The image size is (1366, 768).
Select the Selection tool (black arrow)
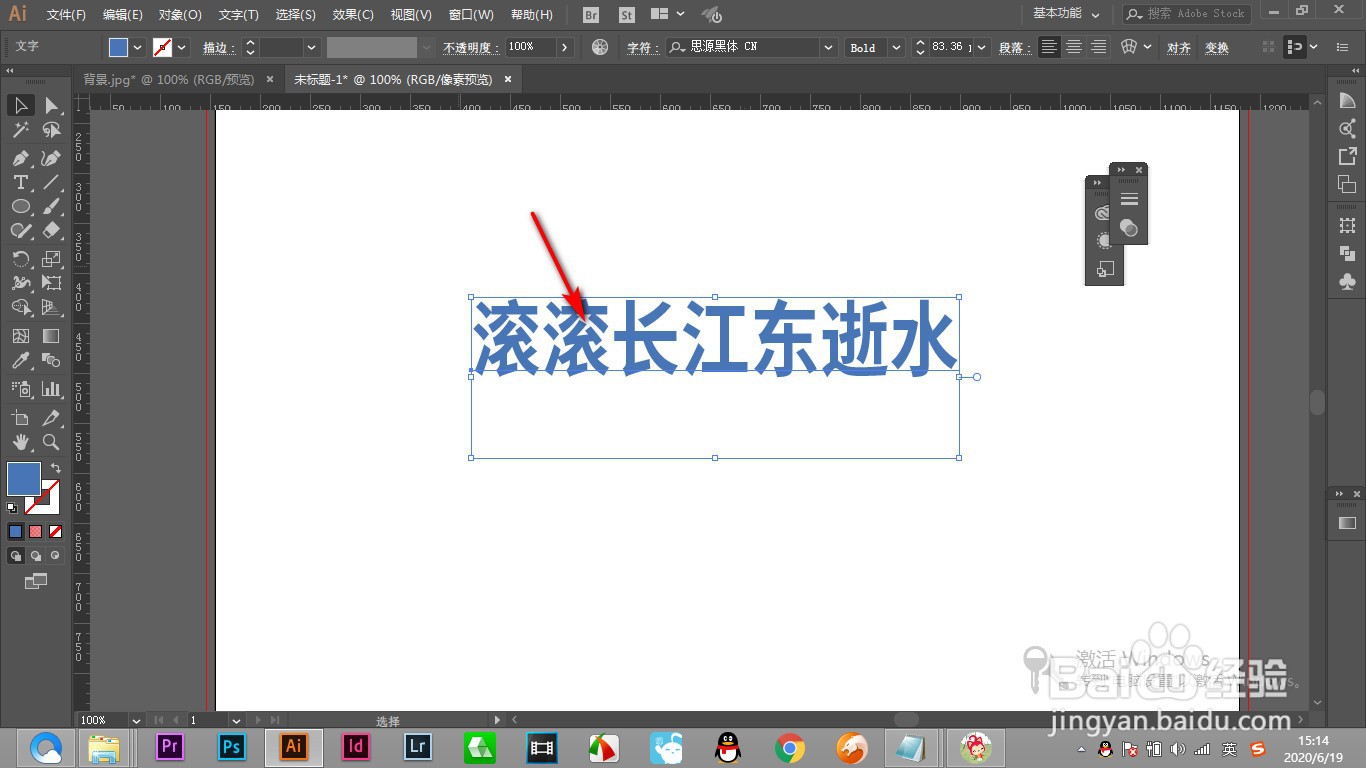click(21, 106)
